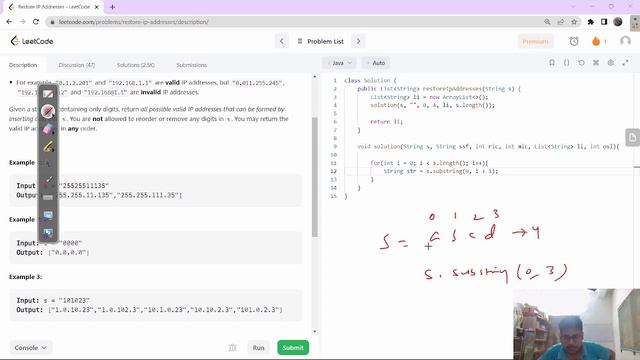Click the 'Example 3:' heading
Image resolution: width=640 pixels, height=360 pixels.
click(x=25, y=277)
